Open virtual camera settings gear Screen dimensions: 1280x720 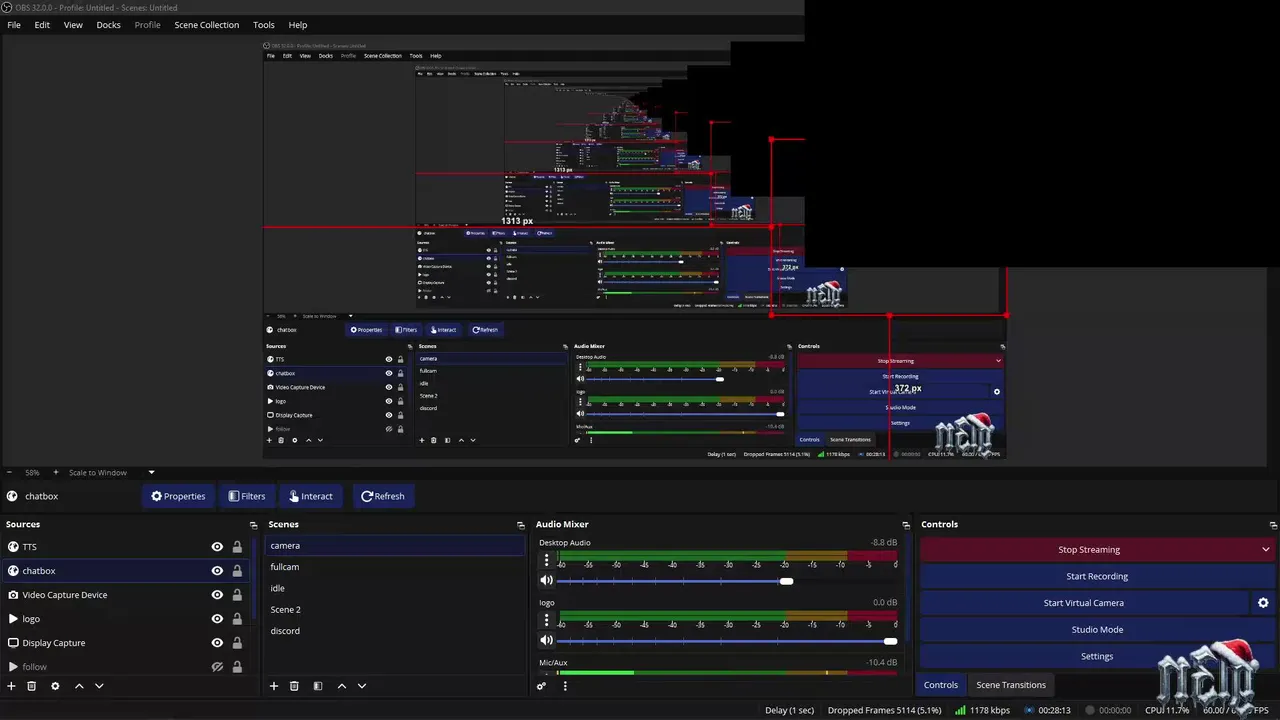(1263, 603)
